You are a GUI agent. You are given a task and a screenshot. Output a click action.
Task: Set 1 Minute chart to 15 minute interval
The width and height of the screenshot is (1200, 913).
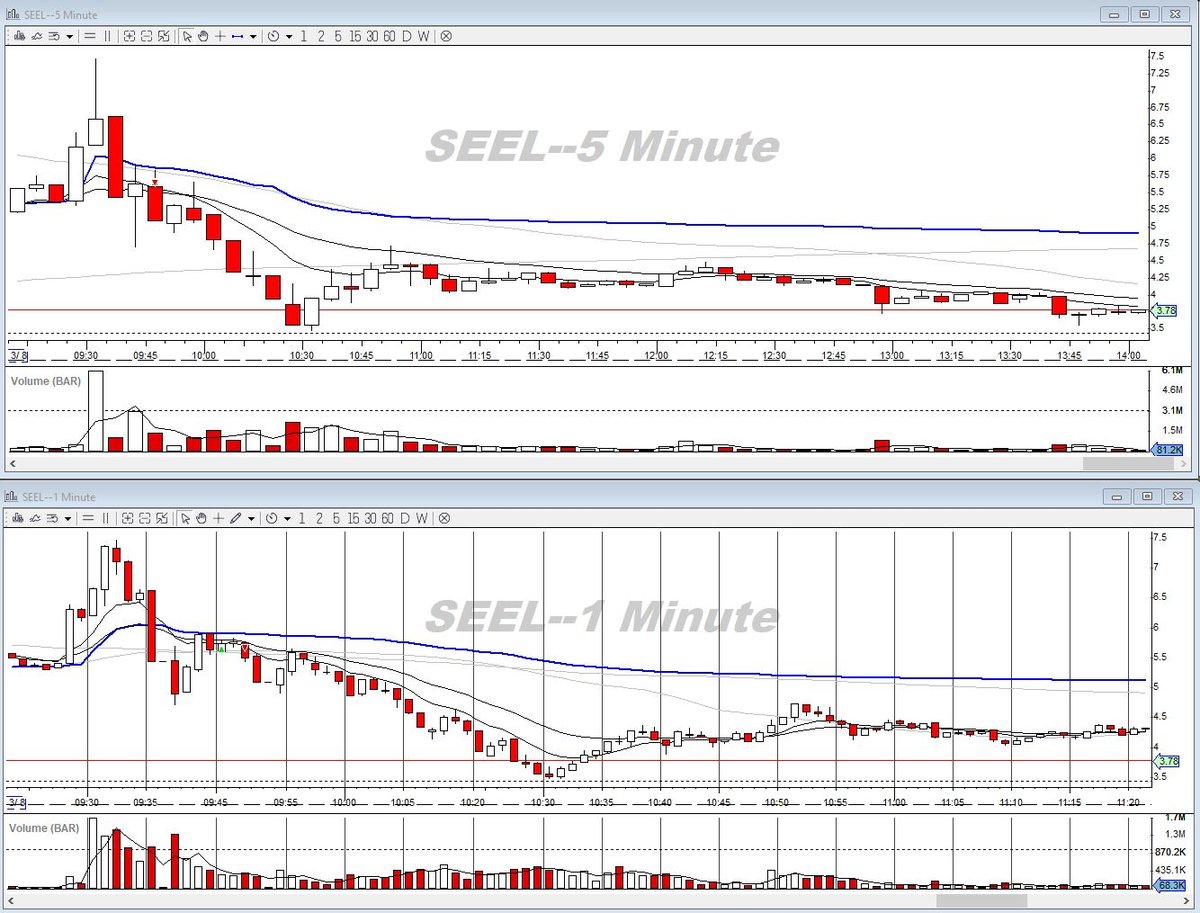coord(353,519)
